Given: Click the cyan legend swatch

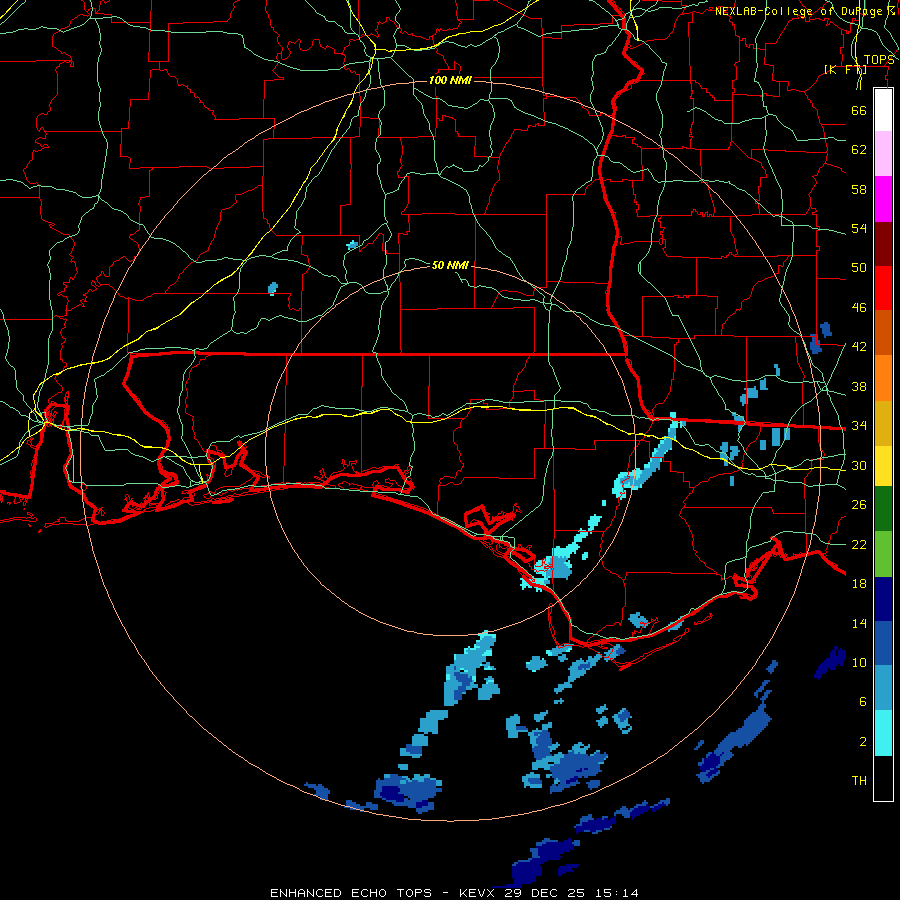Looking at the screenshot, I should click(883, 733).
